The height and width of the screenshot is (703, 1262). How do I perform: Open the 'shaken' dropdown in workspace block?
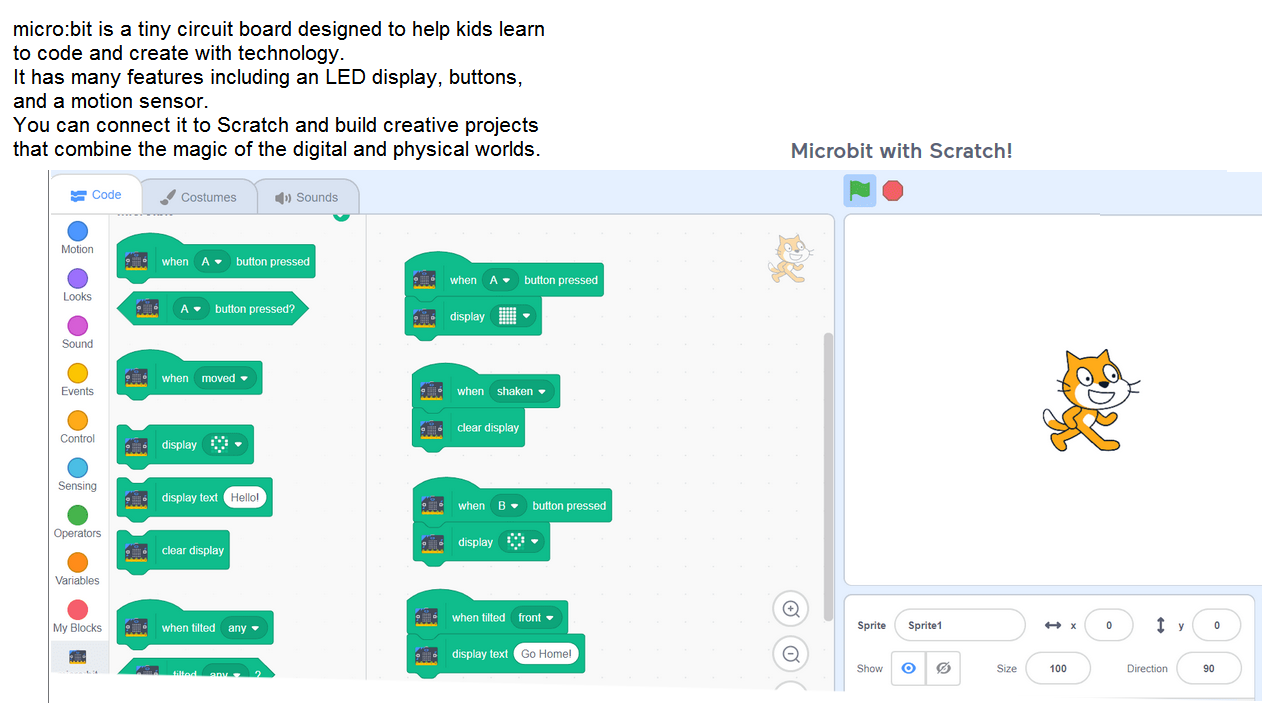(x=522, y=391)
